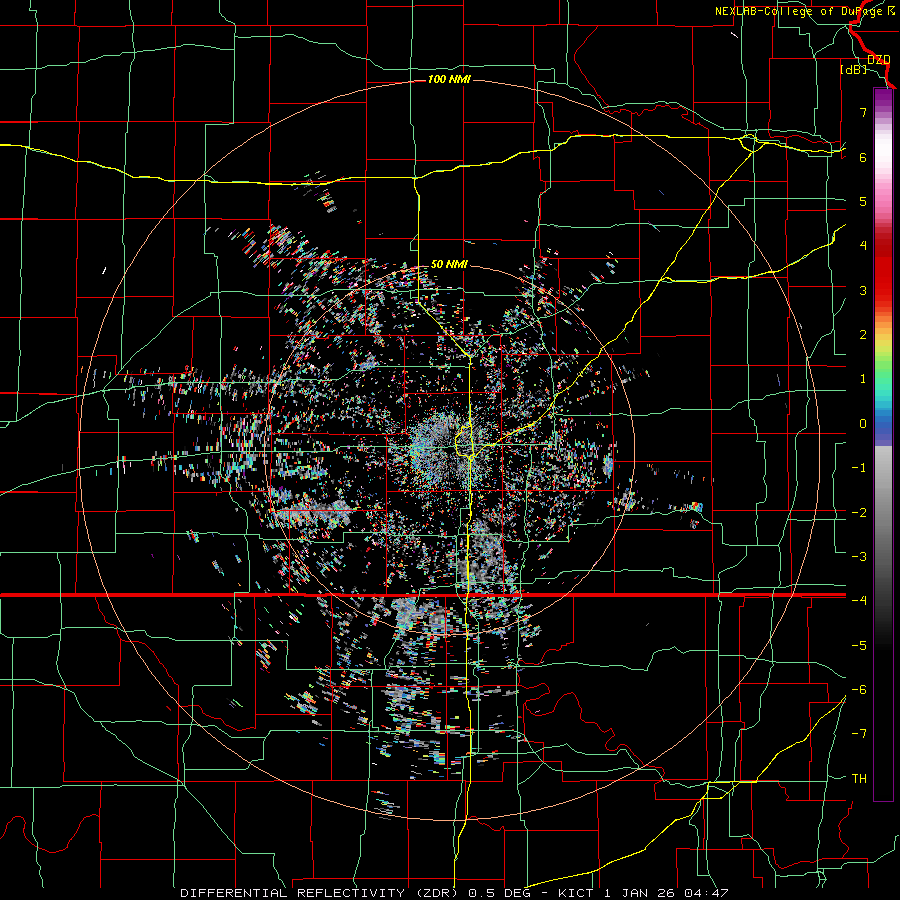Click the color scale label 7

point(863,112)
